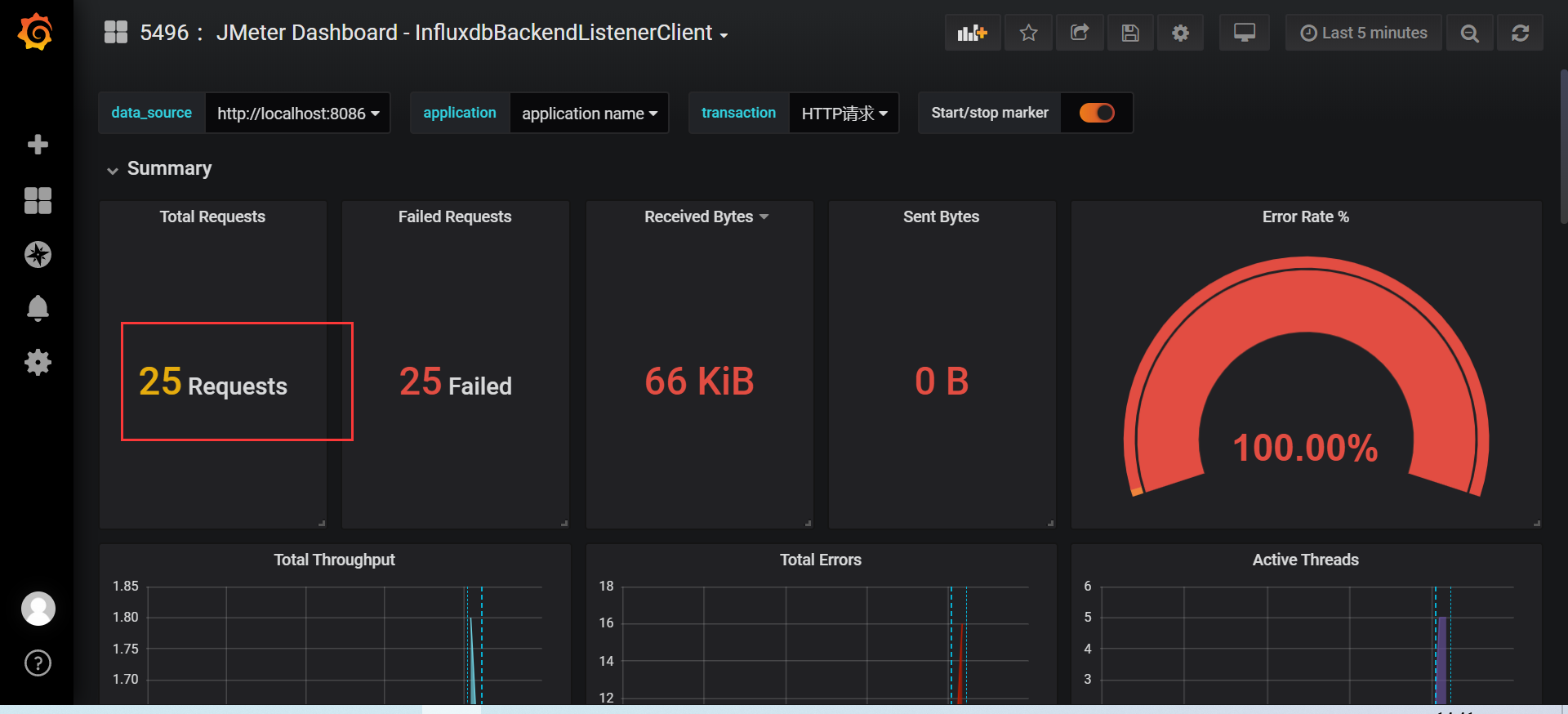The height and width of the screenshot is (714, 1568).
Task: Open the Help question mark icon
Action: point(38,663)
